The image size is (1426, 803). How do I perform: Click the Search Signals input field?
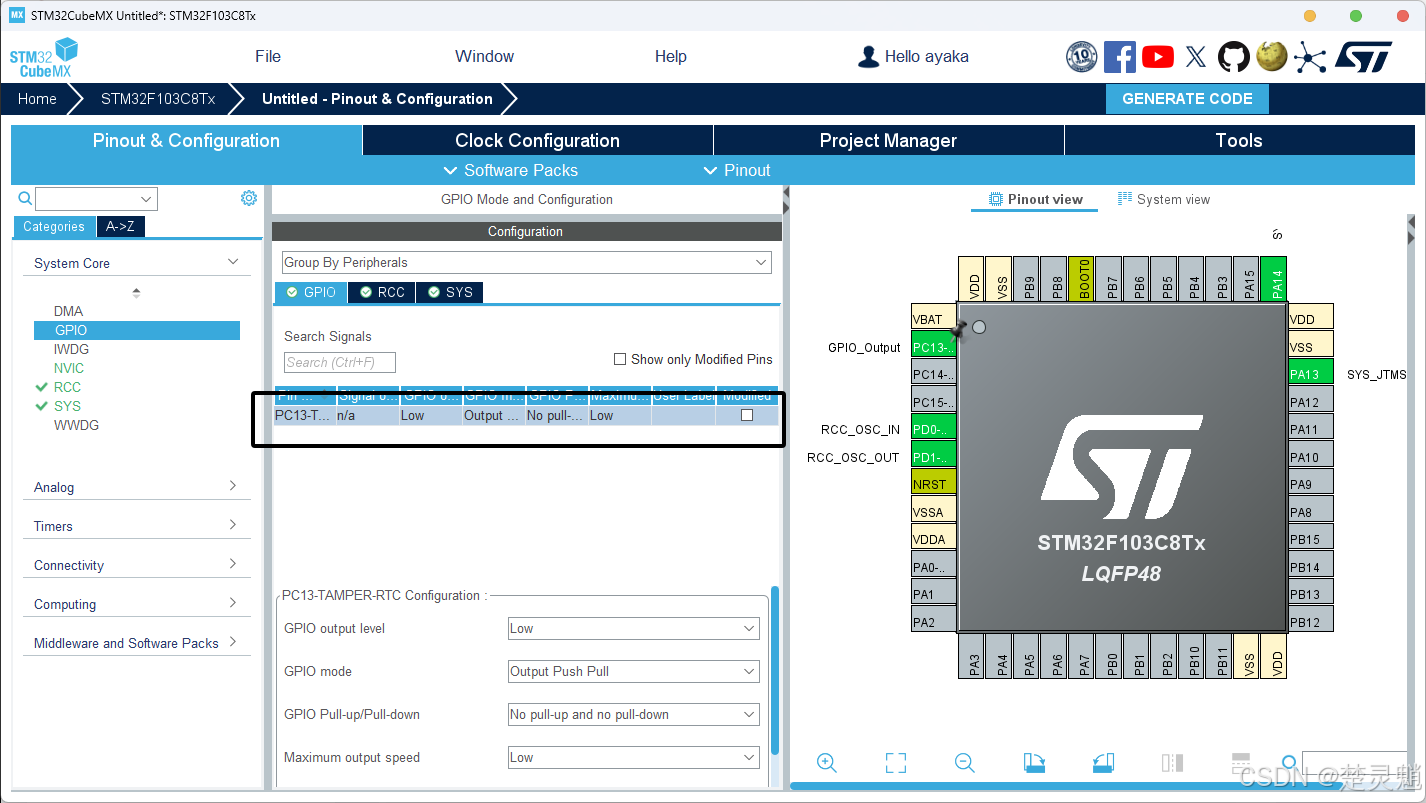[x=339, y=362]
